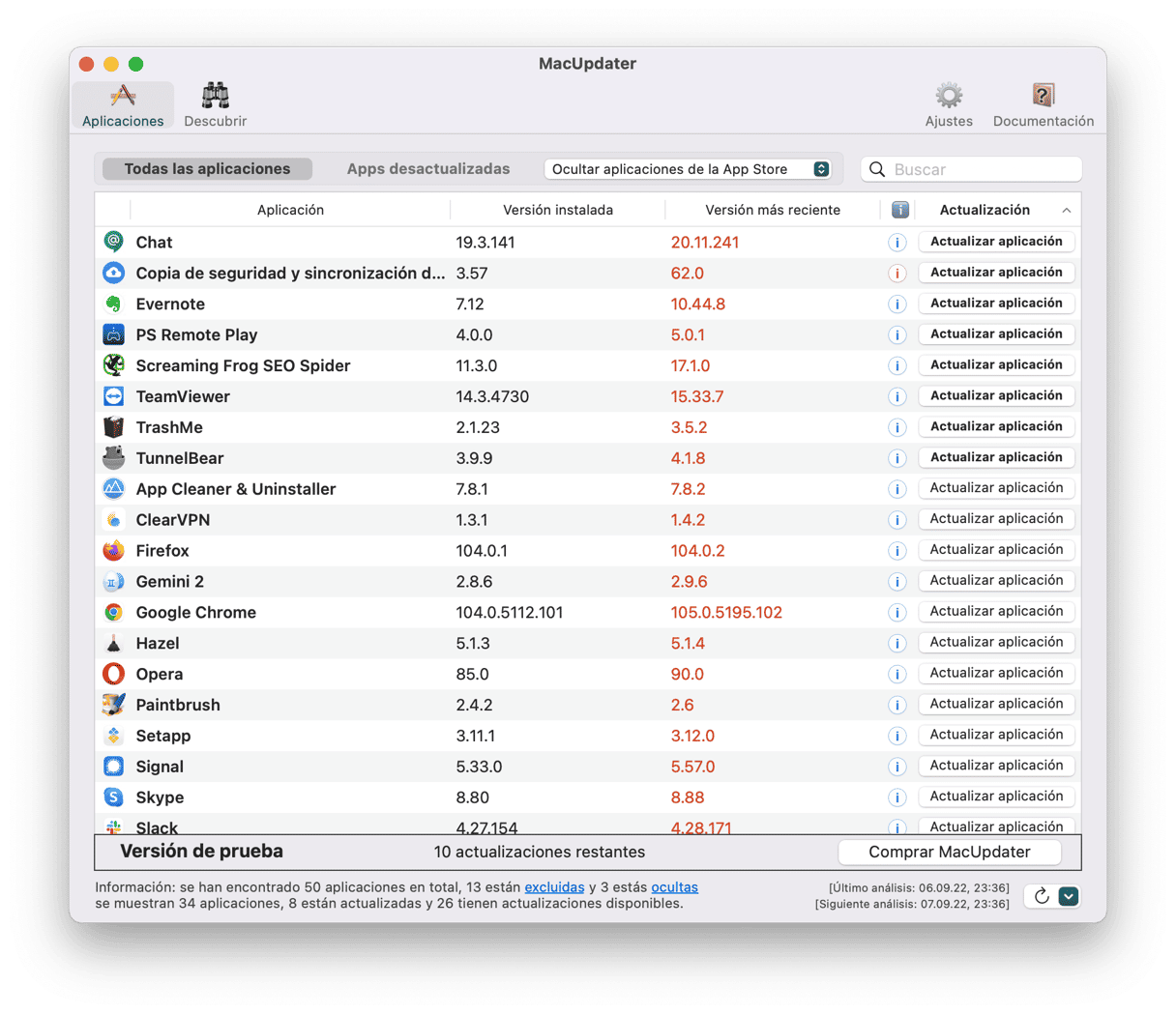Open the Descubrir binoculars section

pyautogui.click(x=215, y=105)
